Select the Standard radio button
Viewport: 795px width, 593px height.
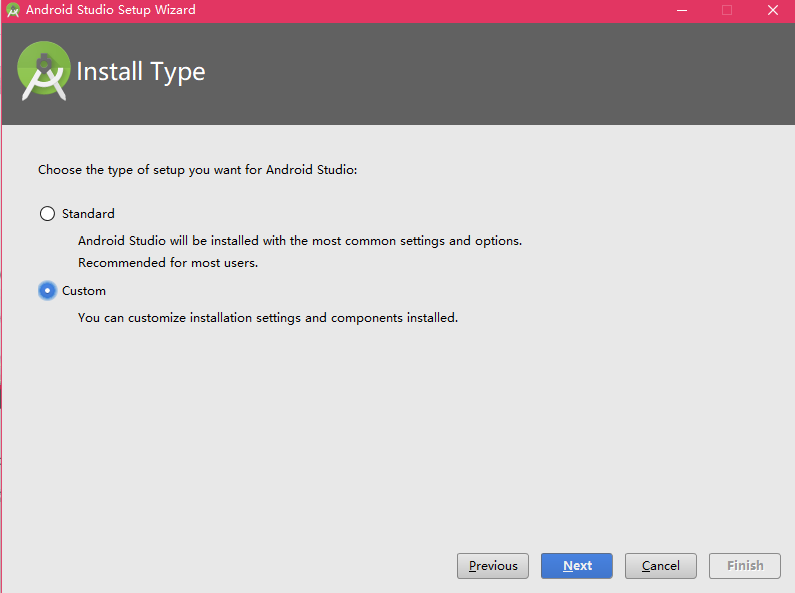tap(47, 213)
